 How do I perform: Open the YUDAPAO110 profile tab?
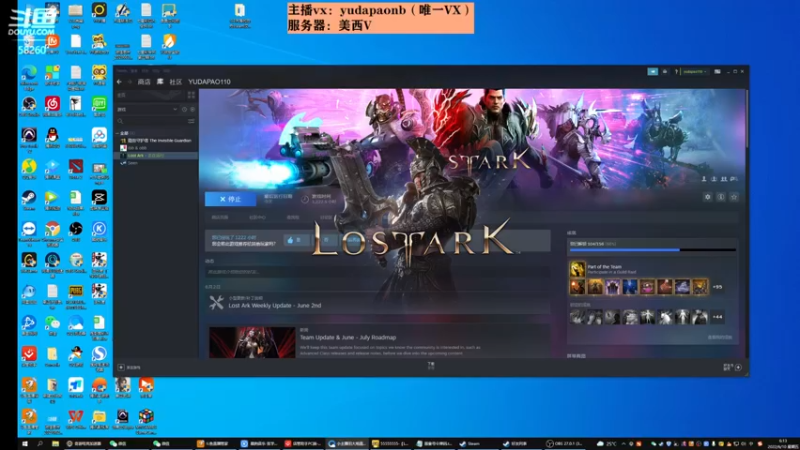(x=209, y=82)
